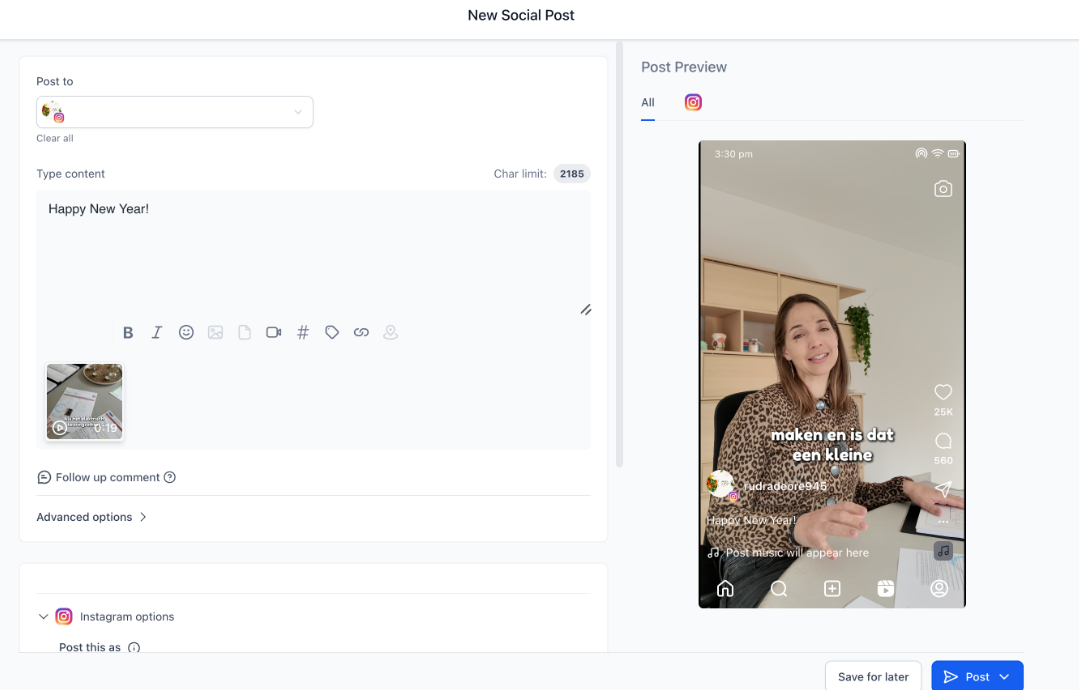Click the heart like icon in the preview

click(x=943, y=392)
